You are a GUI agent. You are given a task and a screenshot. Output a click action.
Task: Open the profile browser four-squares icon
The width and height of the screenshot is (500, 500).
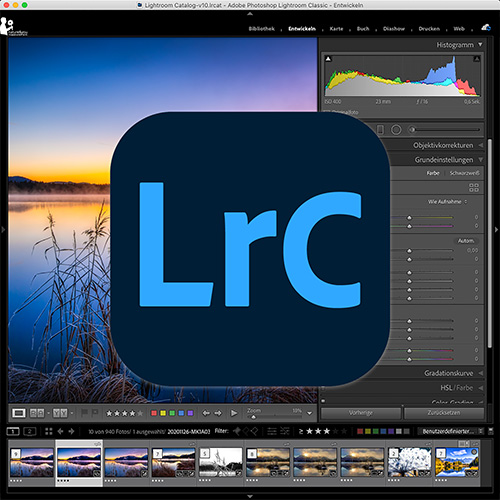474,187
